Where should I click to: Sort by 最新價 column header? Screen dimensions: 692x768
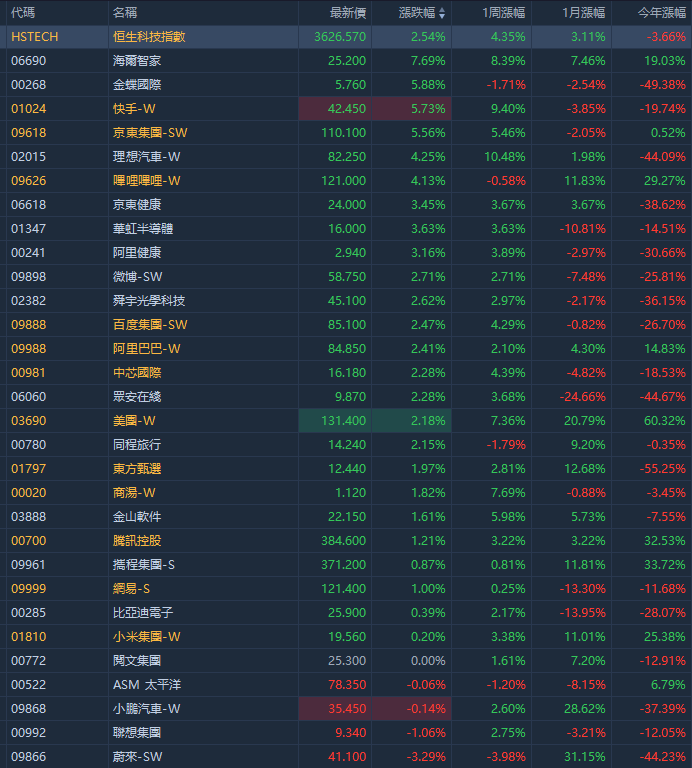(348, 13)
